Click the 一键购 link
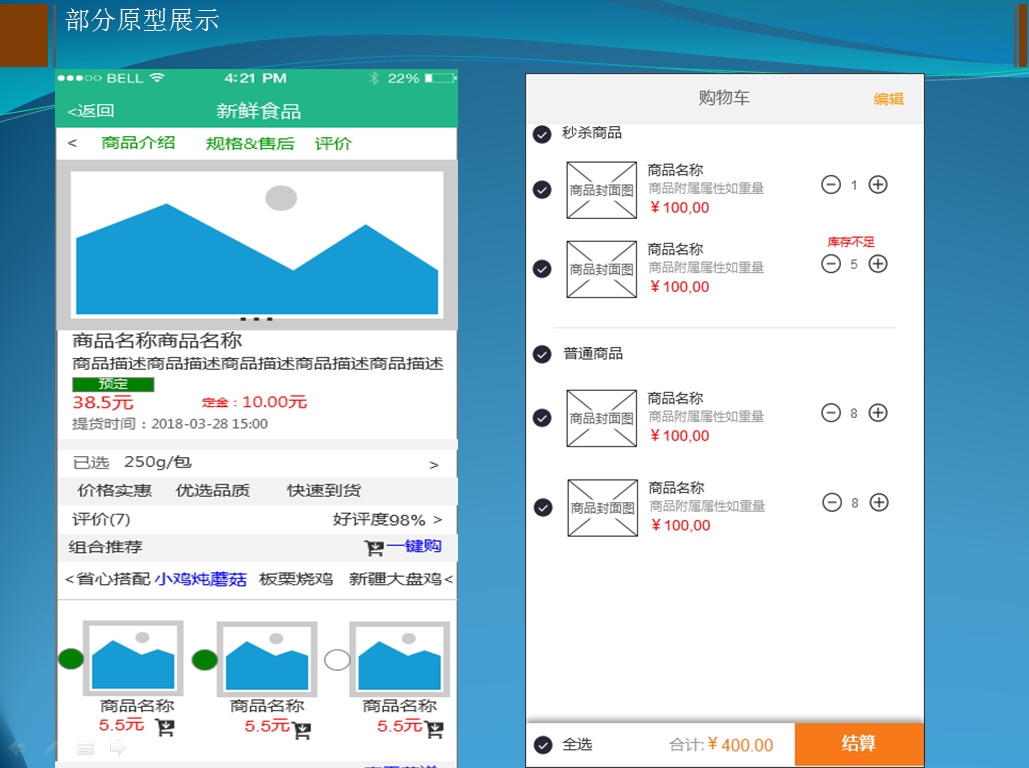The image size is (1029, 768). point(414,546)
